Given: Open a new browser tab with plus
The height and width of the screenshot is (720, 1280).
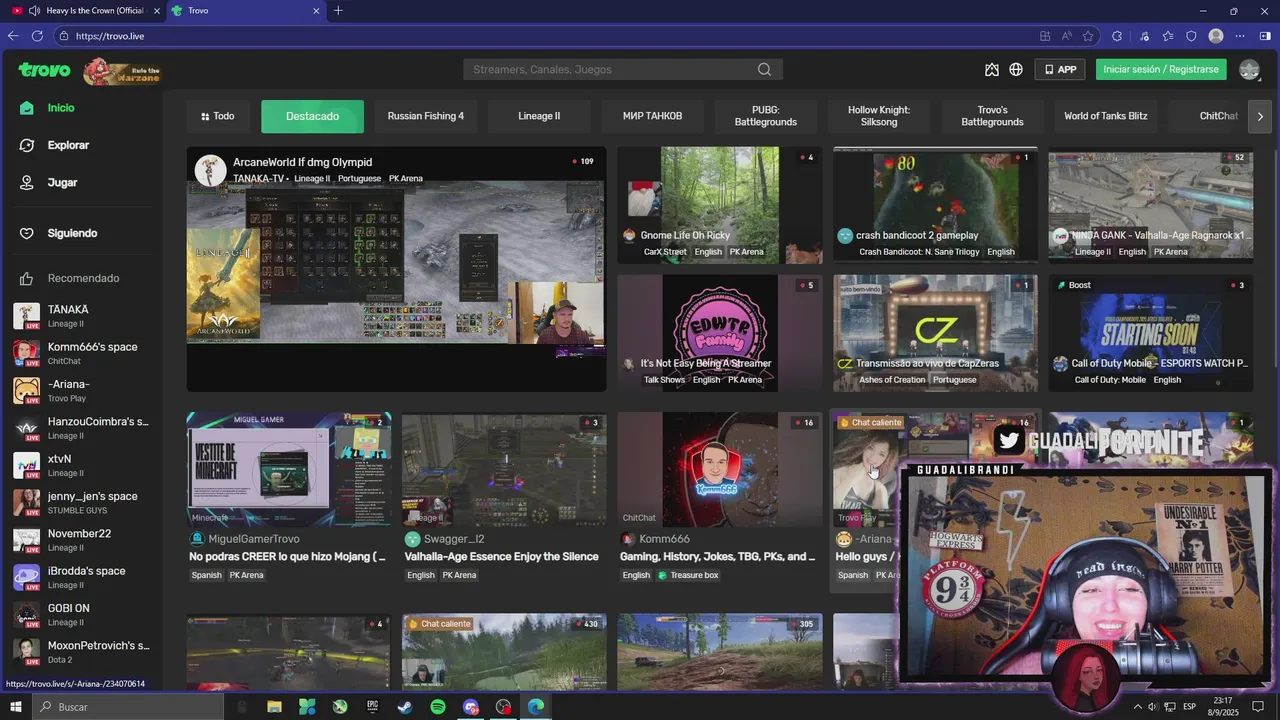Looking at the screenshot, I should 338,11.
